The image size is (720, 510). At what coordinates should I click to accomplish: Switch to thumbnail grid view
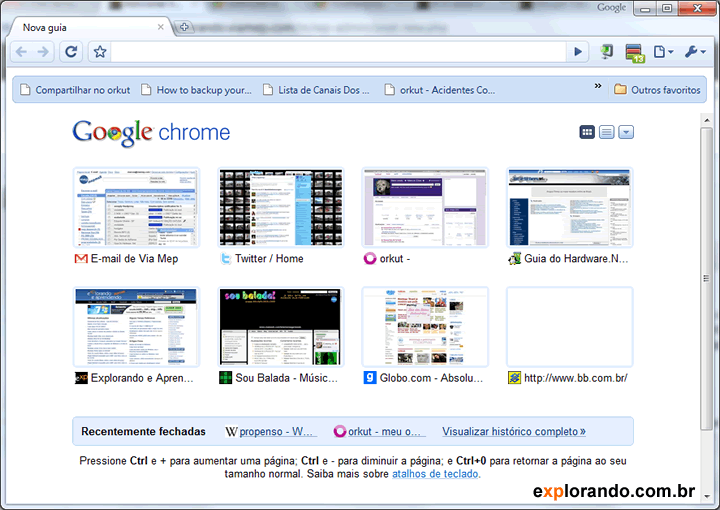[x=587, y=132]
